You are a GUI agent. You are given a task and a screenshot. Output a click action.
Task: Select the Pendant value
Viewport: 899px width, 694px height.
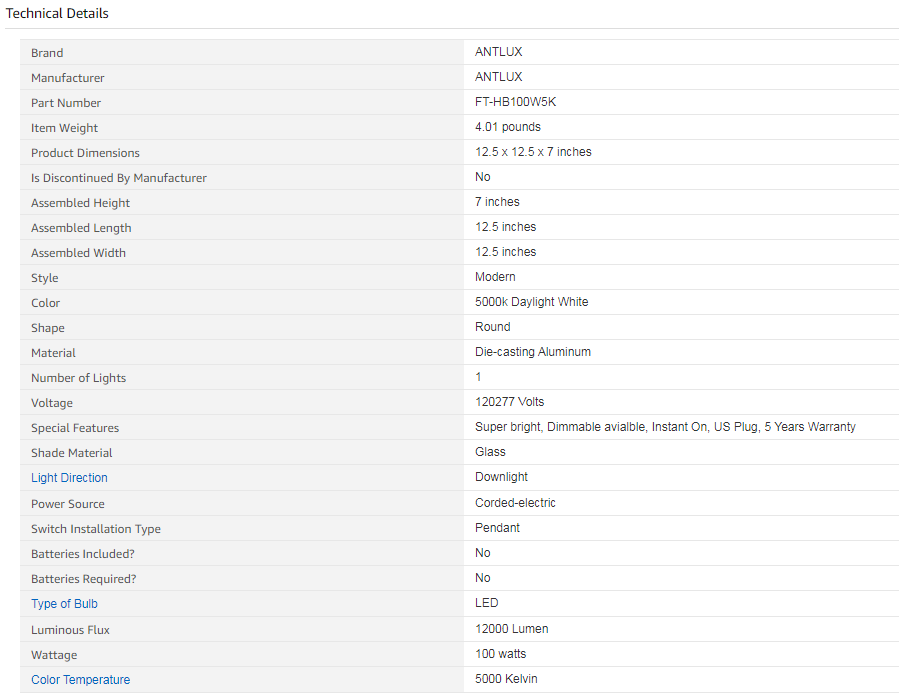498,528
